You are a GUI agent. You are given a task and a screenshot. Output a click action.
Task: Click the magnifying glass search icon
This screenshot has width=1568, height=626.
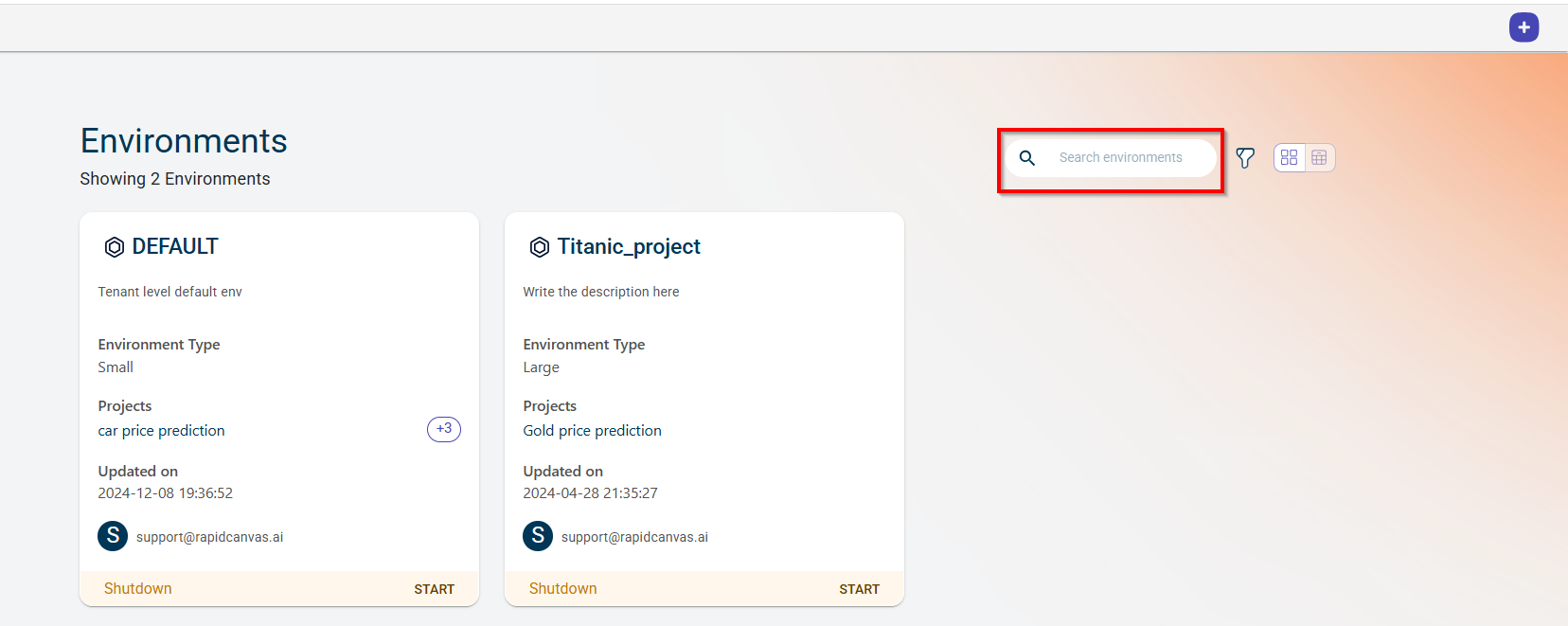1027,158
